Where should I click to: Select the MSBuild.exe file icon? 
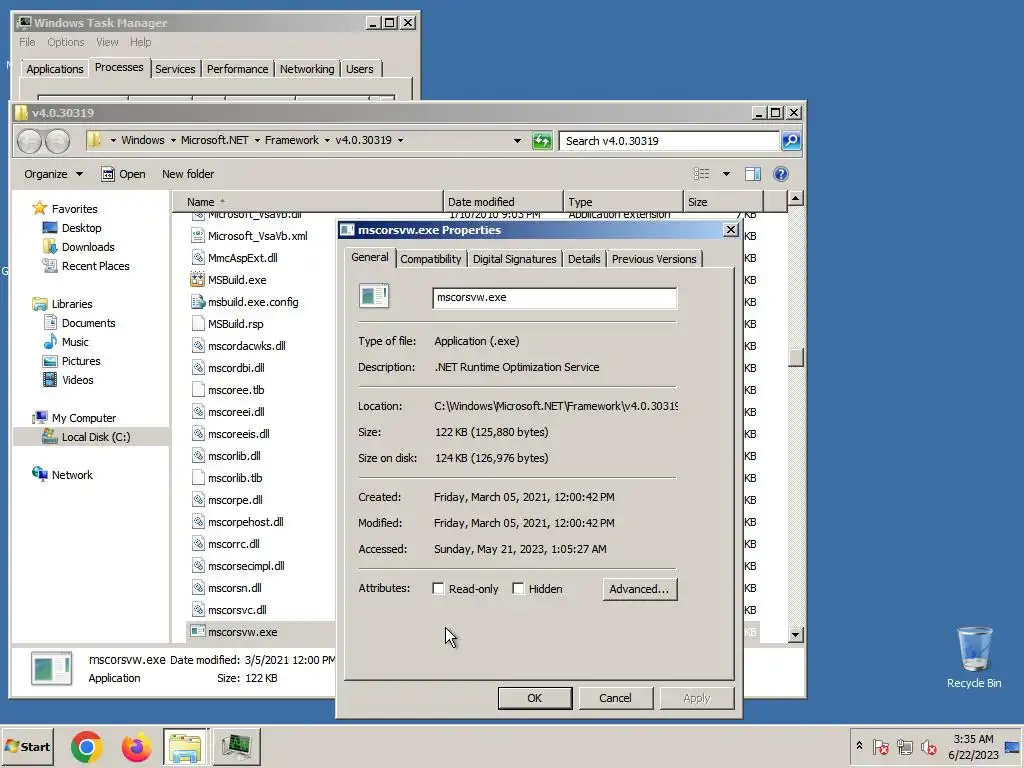click(x=197, y=280)
